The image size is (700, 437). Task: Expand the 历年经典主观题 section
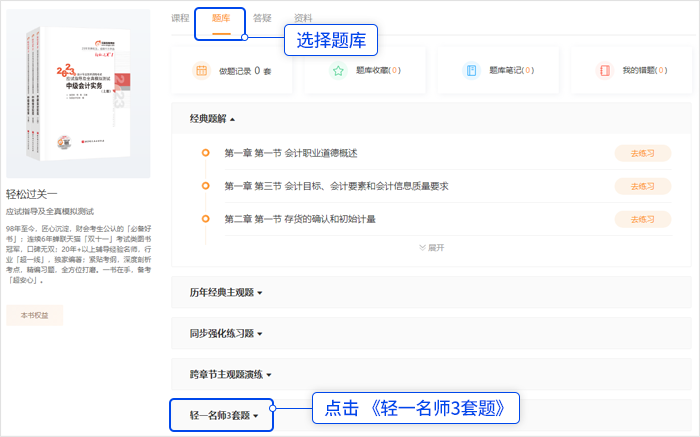(226, 293)
